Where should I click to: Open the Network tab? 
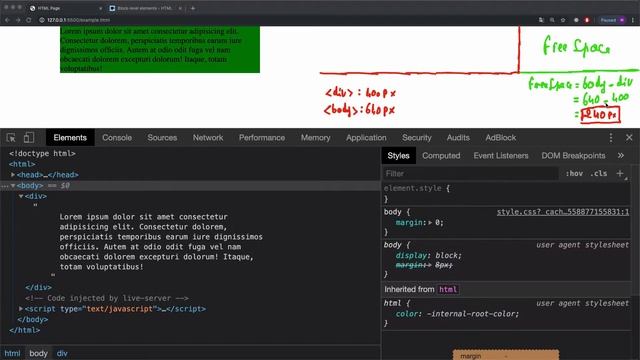click(208, 138)
